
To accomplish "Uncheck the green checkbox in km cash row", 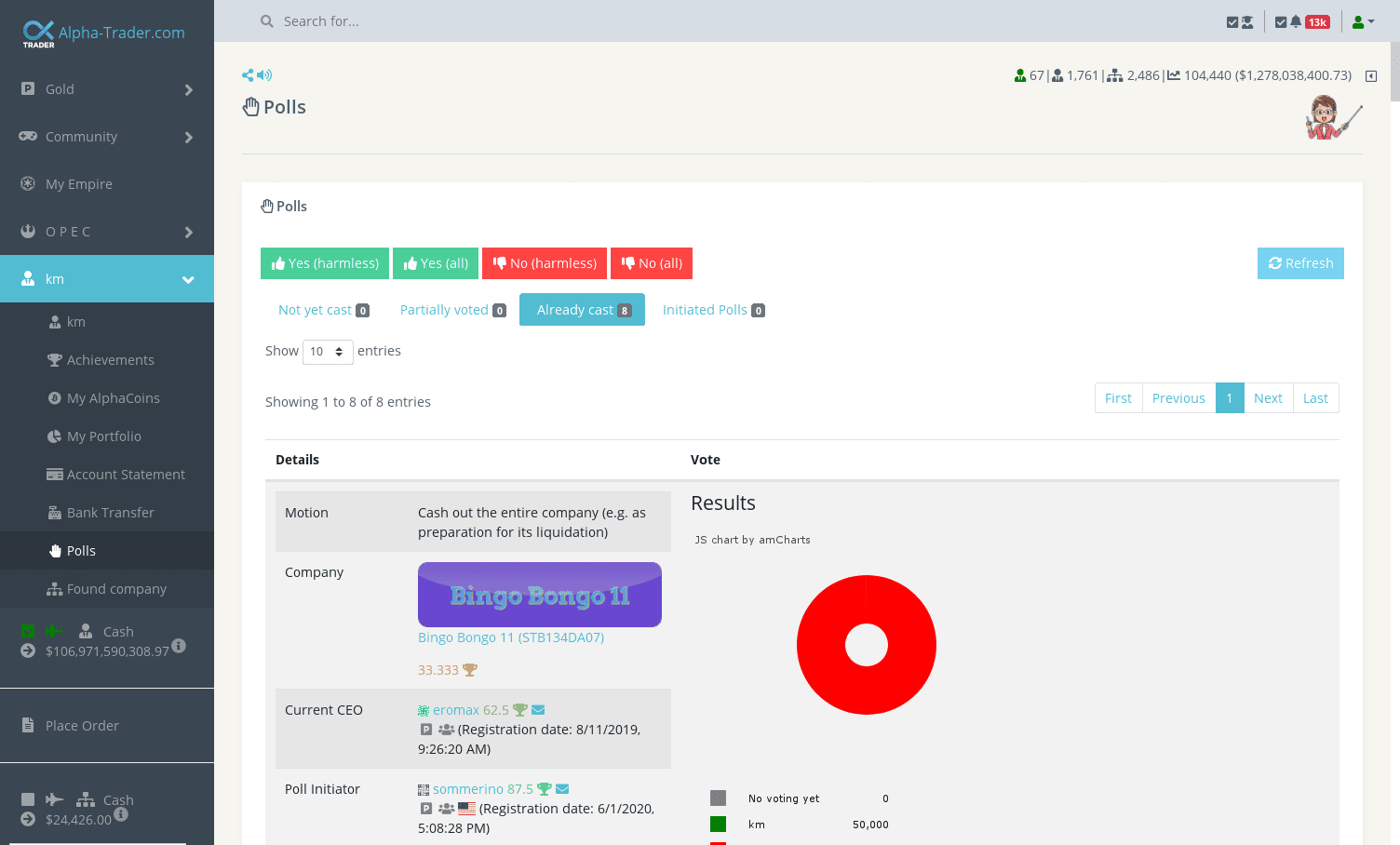I will point(28,631).
